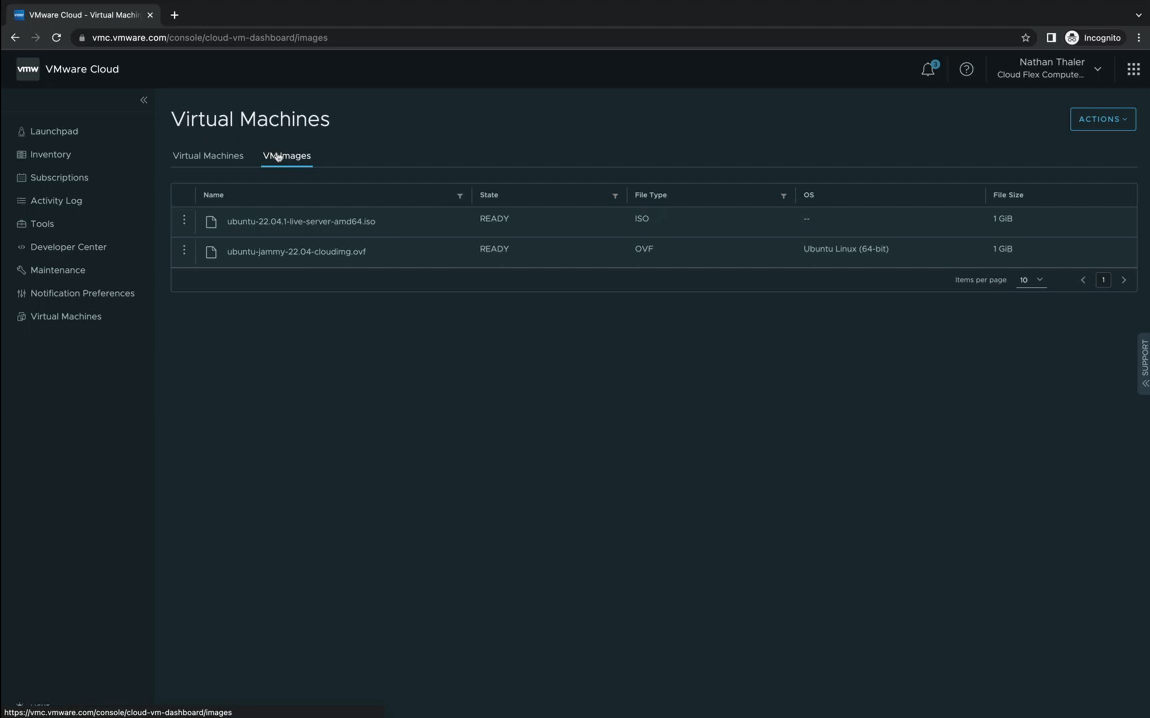This screenshot has height=718, width=1150.
Task: Click READY state of the OVF row
Action: pos(494,249)
